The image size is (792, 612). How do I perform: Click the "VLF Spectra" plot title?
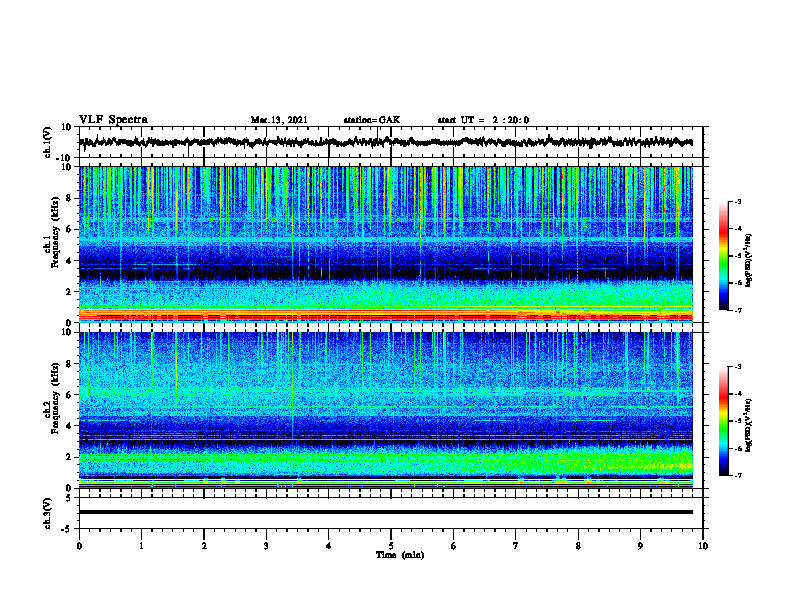point(113,120)
